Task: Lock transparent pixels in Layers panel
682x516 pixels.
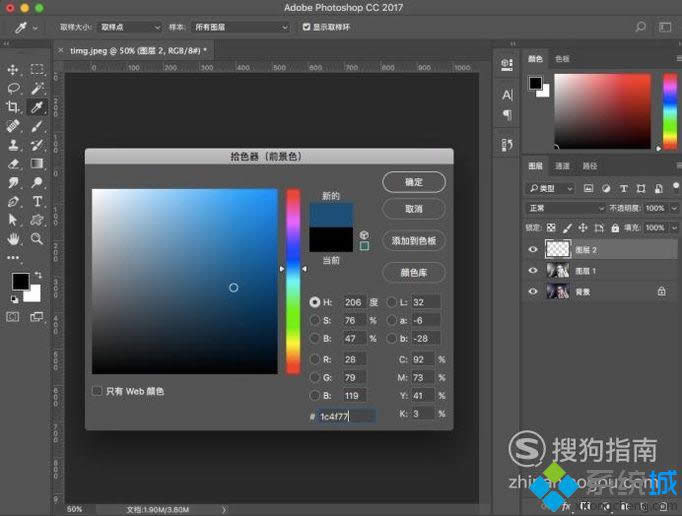Action: 551,228
